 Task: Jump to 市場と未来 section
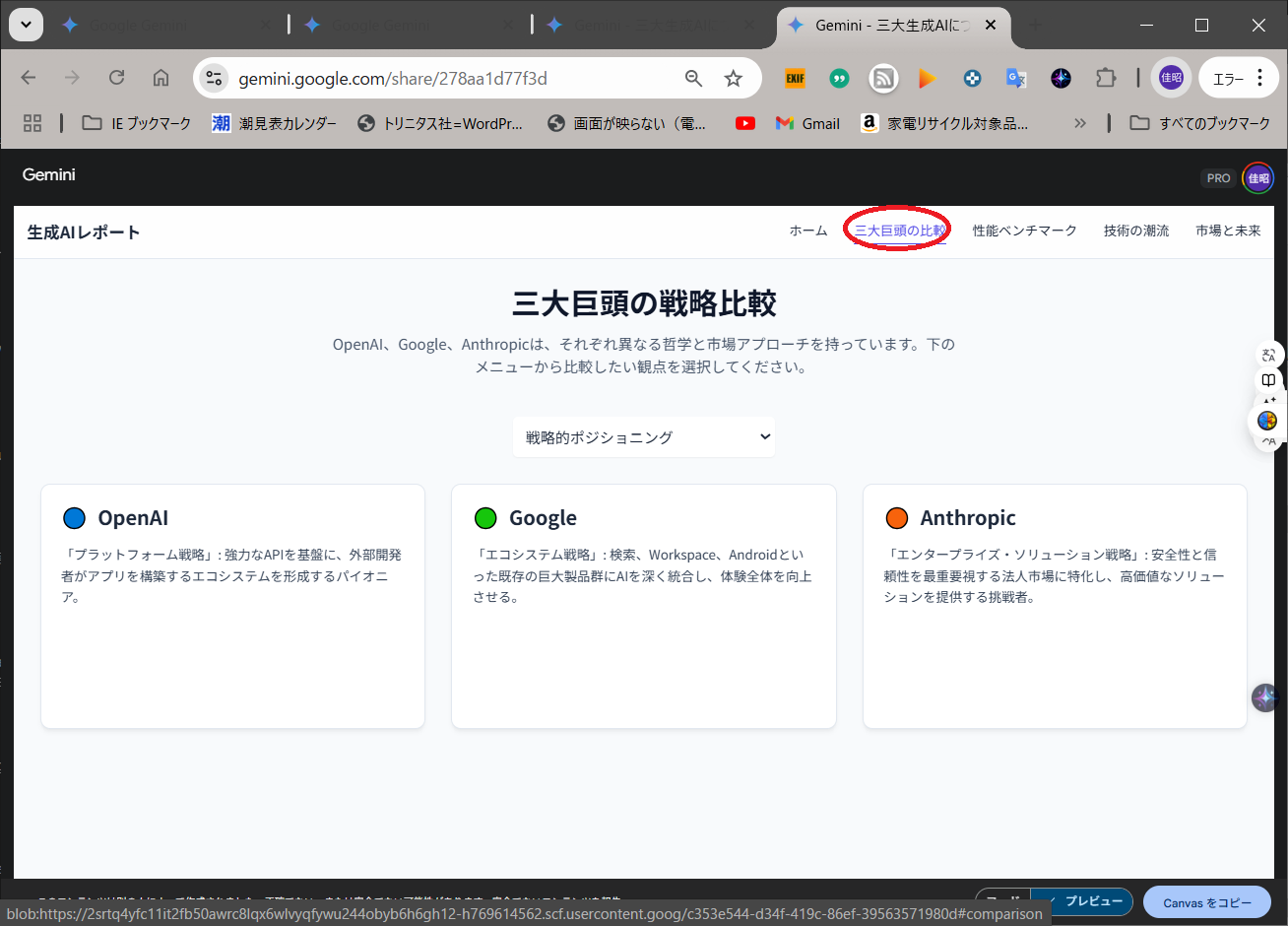[1228, 231]
